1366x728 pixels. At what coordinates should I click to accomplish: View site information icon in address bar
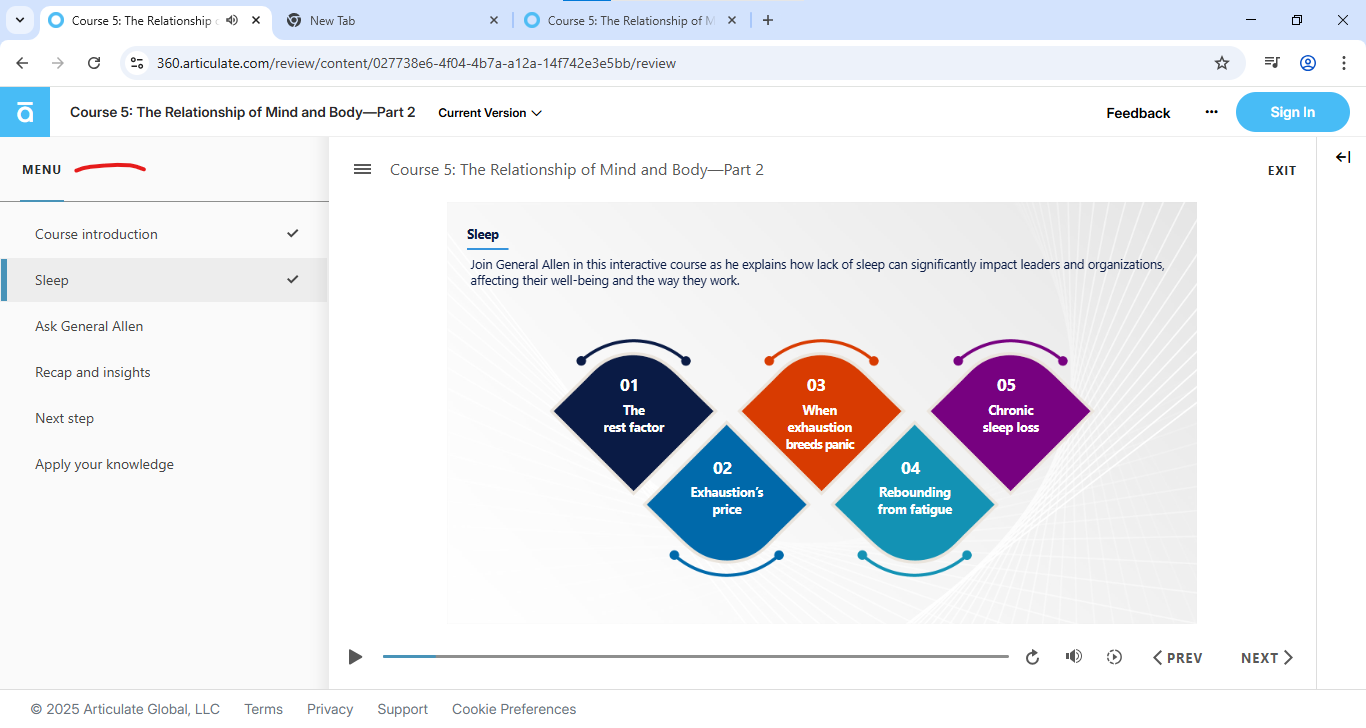pos(138,63)
